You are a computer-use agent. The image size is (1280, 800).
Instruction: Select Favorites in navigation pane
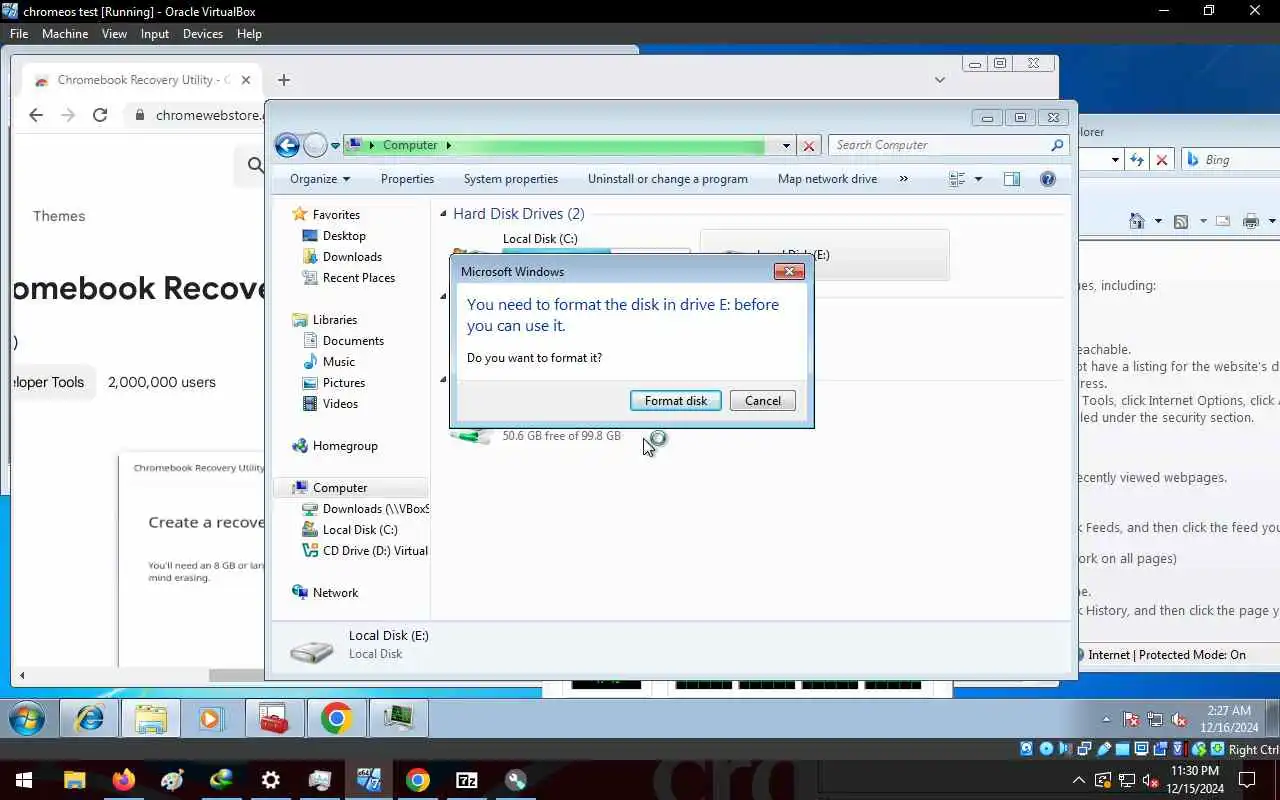[x=336, y=215]
